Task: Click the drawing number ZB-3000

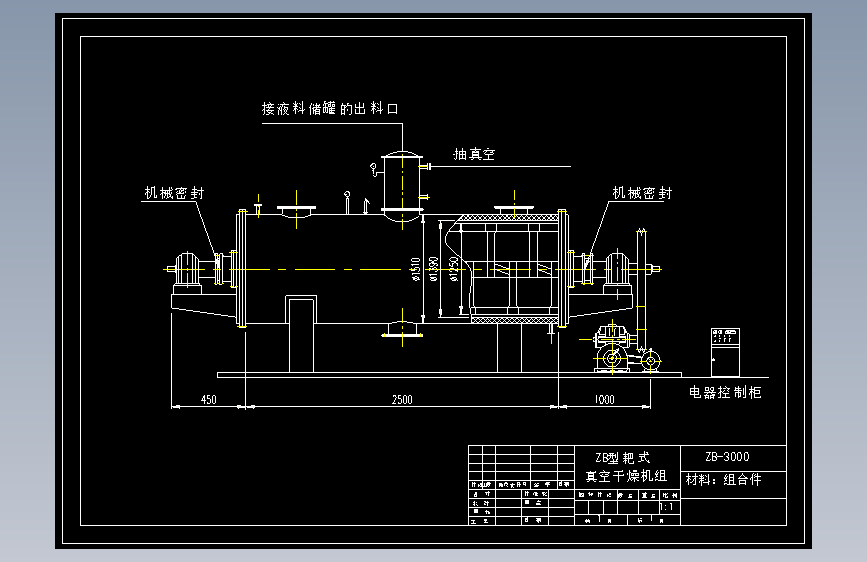Action: click(728, 457)
